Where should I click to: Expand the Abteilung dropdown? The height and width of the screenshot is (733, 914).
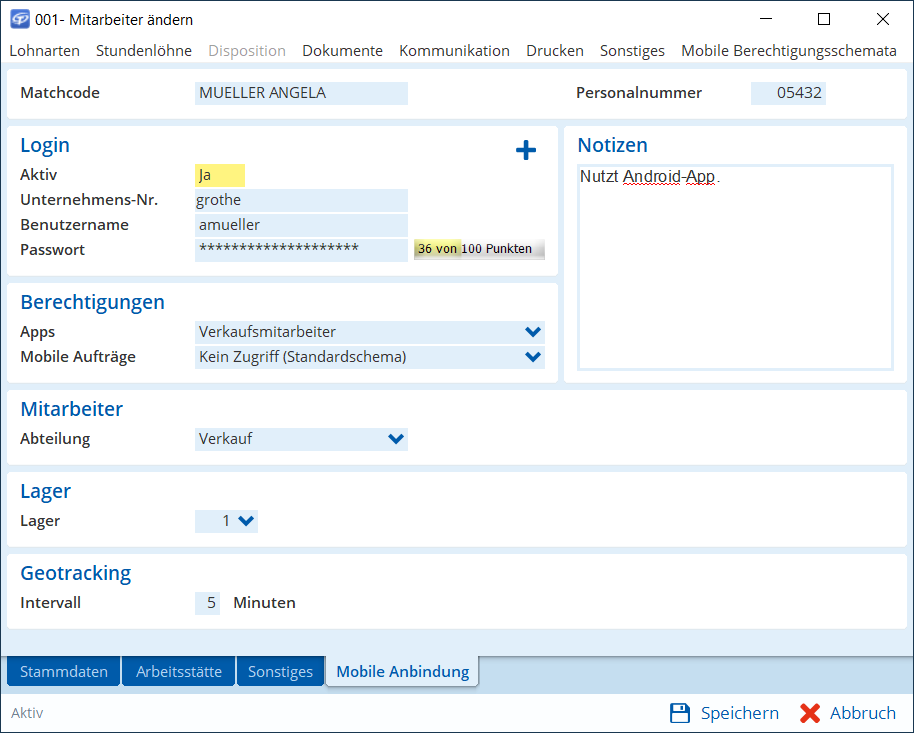click(x=396, y=439)
